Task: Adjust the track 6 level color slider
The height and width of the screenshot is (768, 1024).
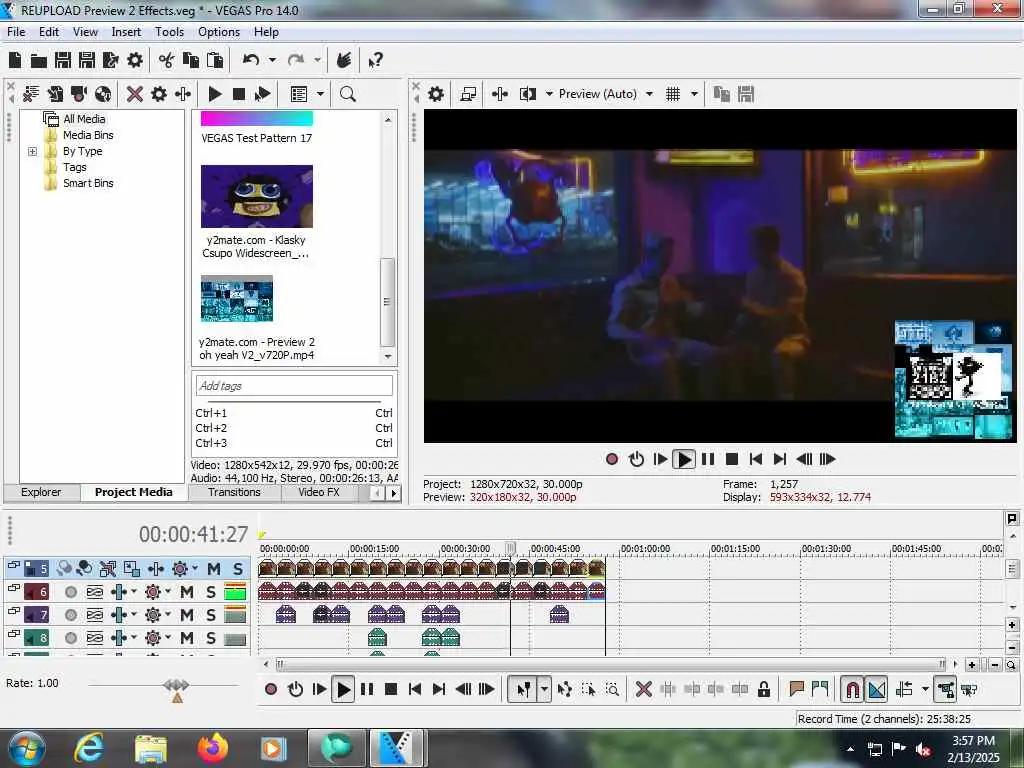Action: (x=235, y=592)
